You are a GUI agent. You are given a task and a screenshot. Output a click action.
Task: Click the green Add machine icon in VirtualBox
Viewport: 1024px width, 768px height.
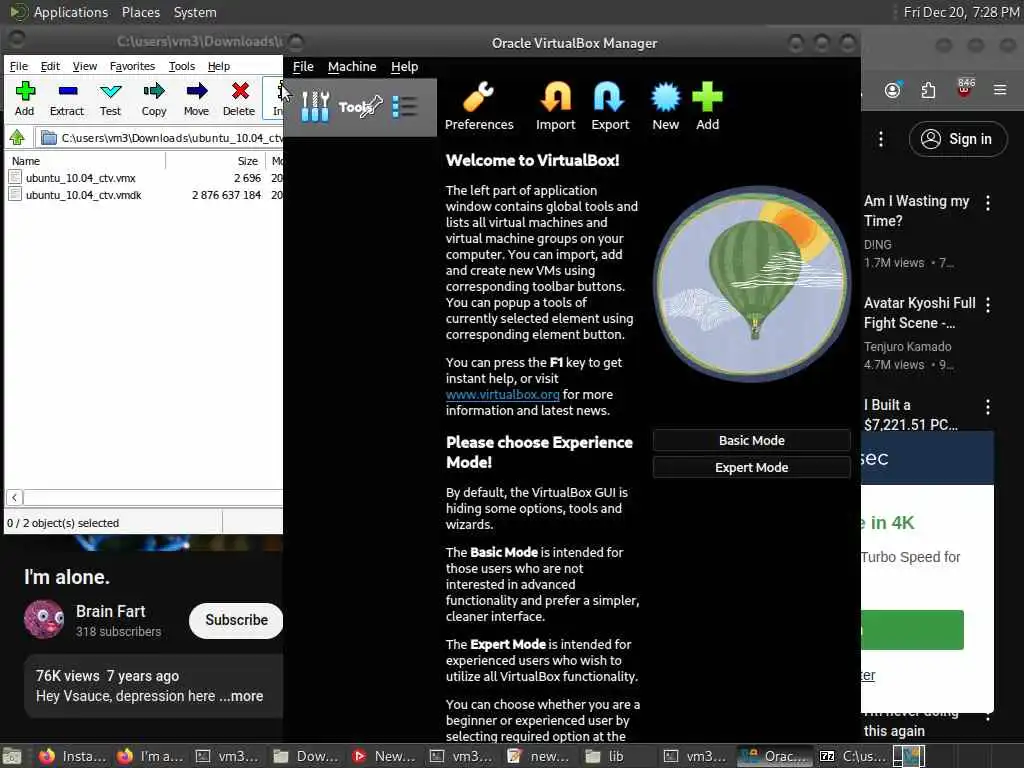click(707, 97)
